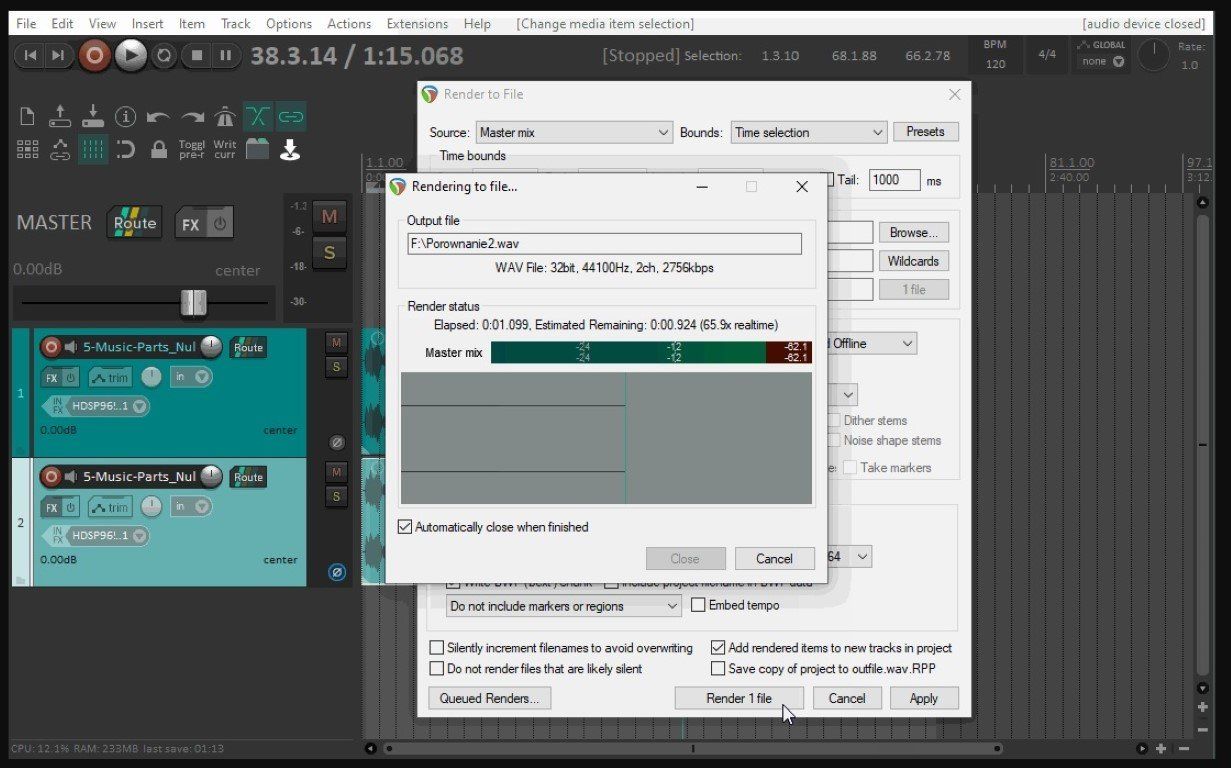Click the 'Writ curr' toolbar button
Screen dimensions: 1231x768
(225, 150)
